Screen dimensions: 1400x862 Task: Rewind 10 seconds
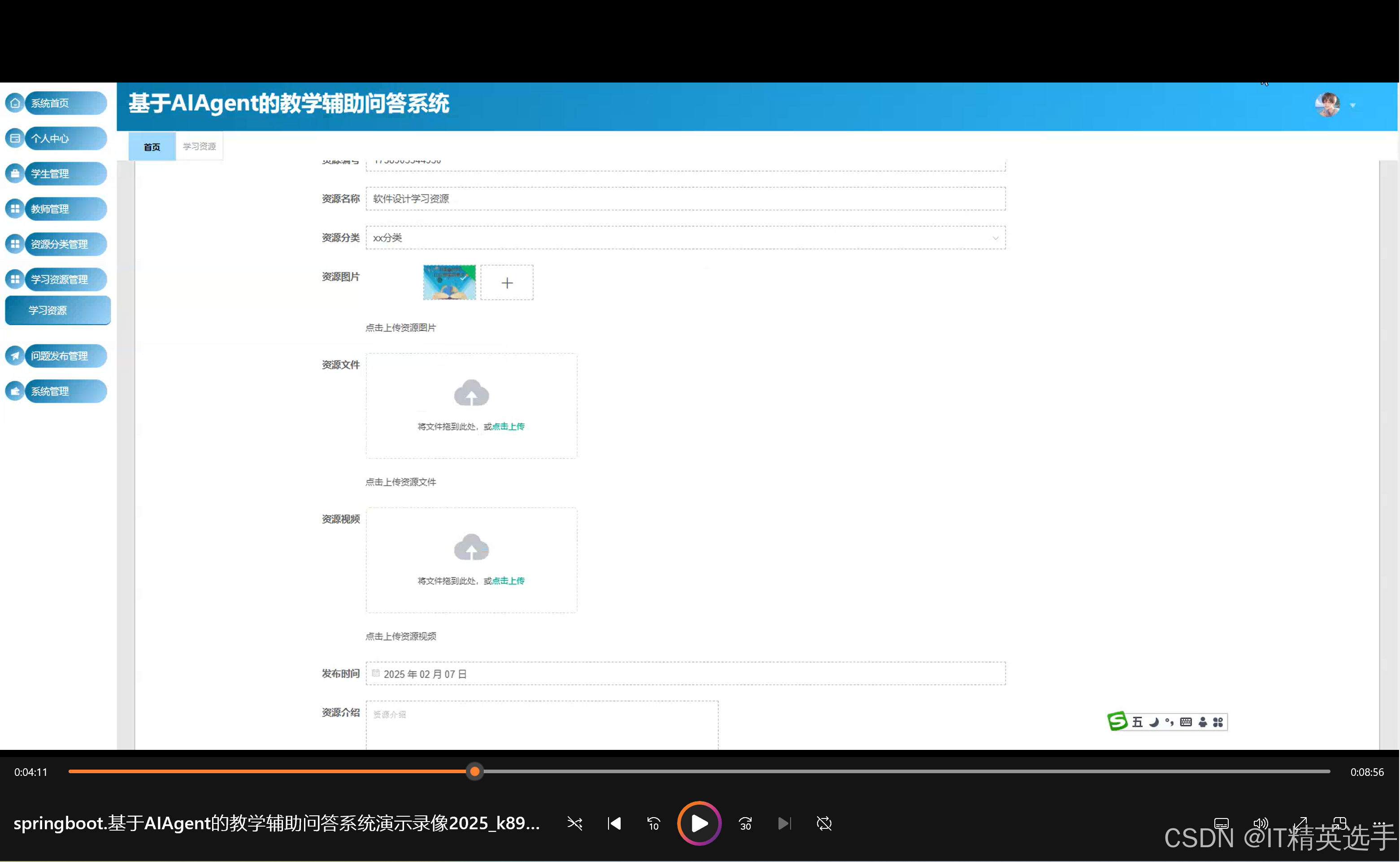click(653, 824)
